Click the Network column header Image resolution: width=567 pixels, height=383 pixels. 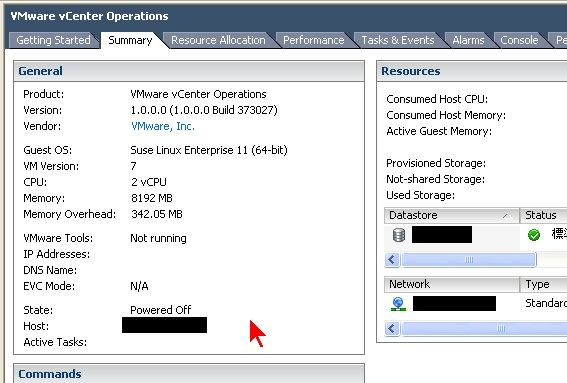tap(452, 285)
